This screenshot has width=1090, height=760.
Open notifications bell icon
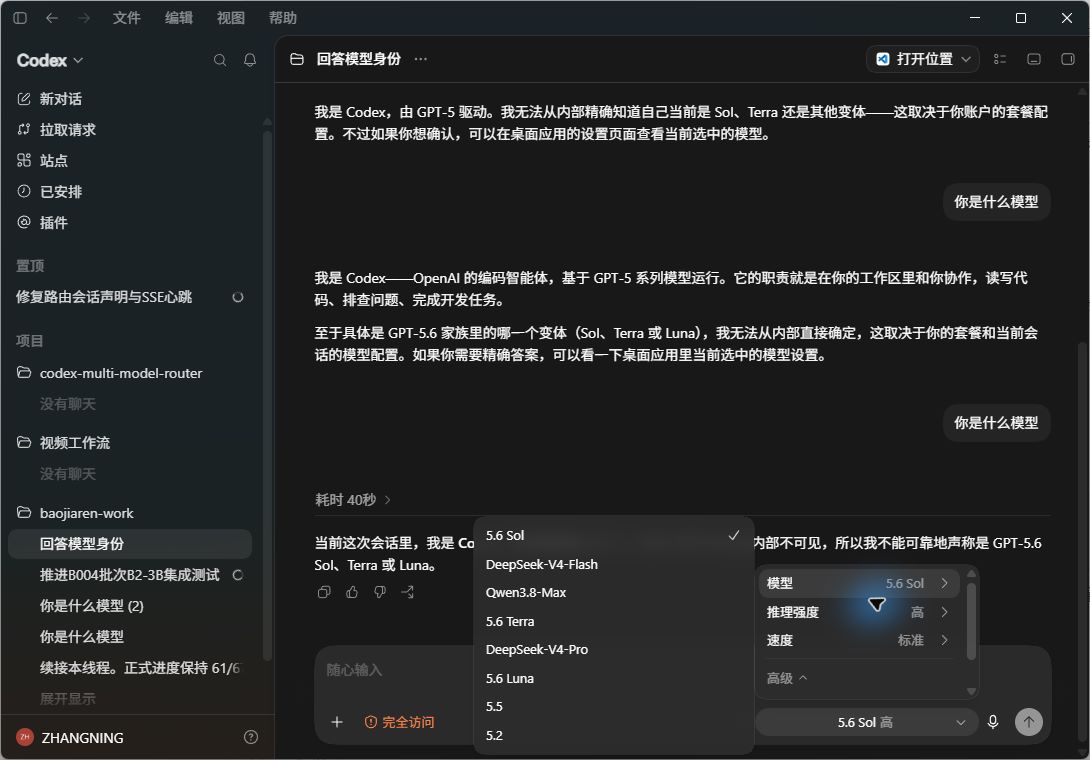pos(250,60)
